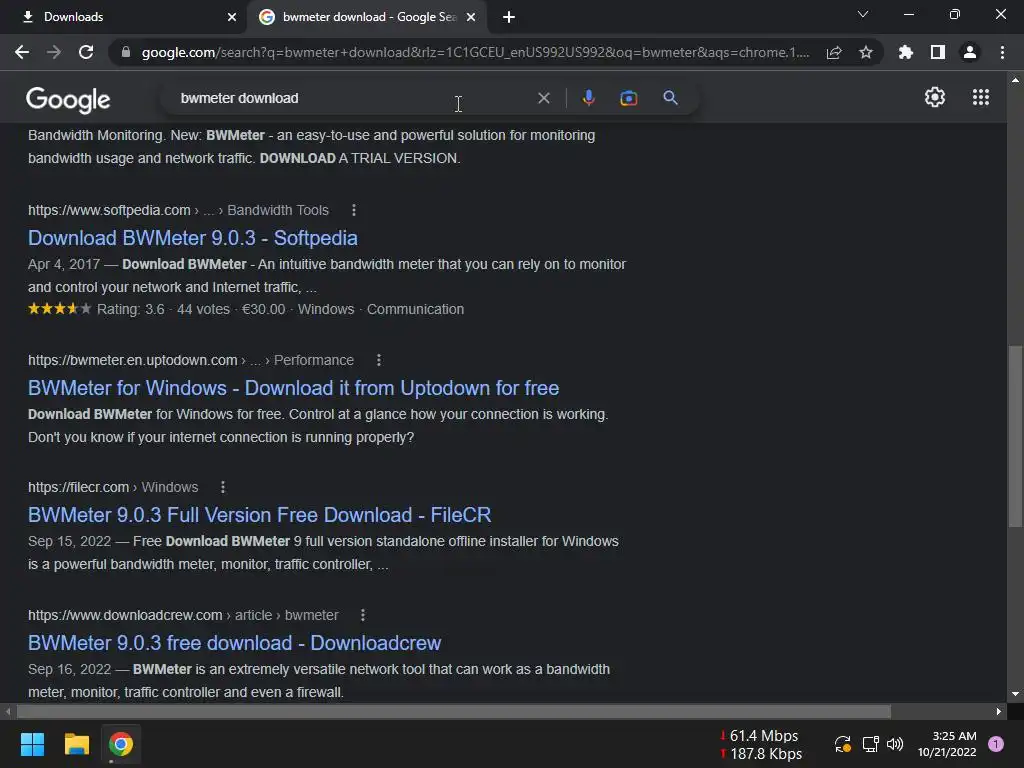Viewport: 1024px width, 768px height.
Task: Click the forward navigation arrow
Action: (54, 52)
